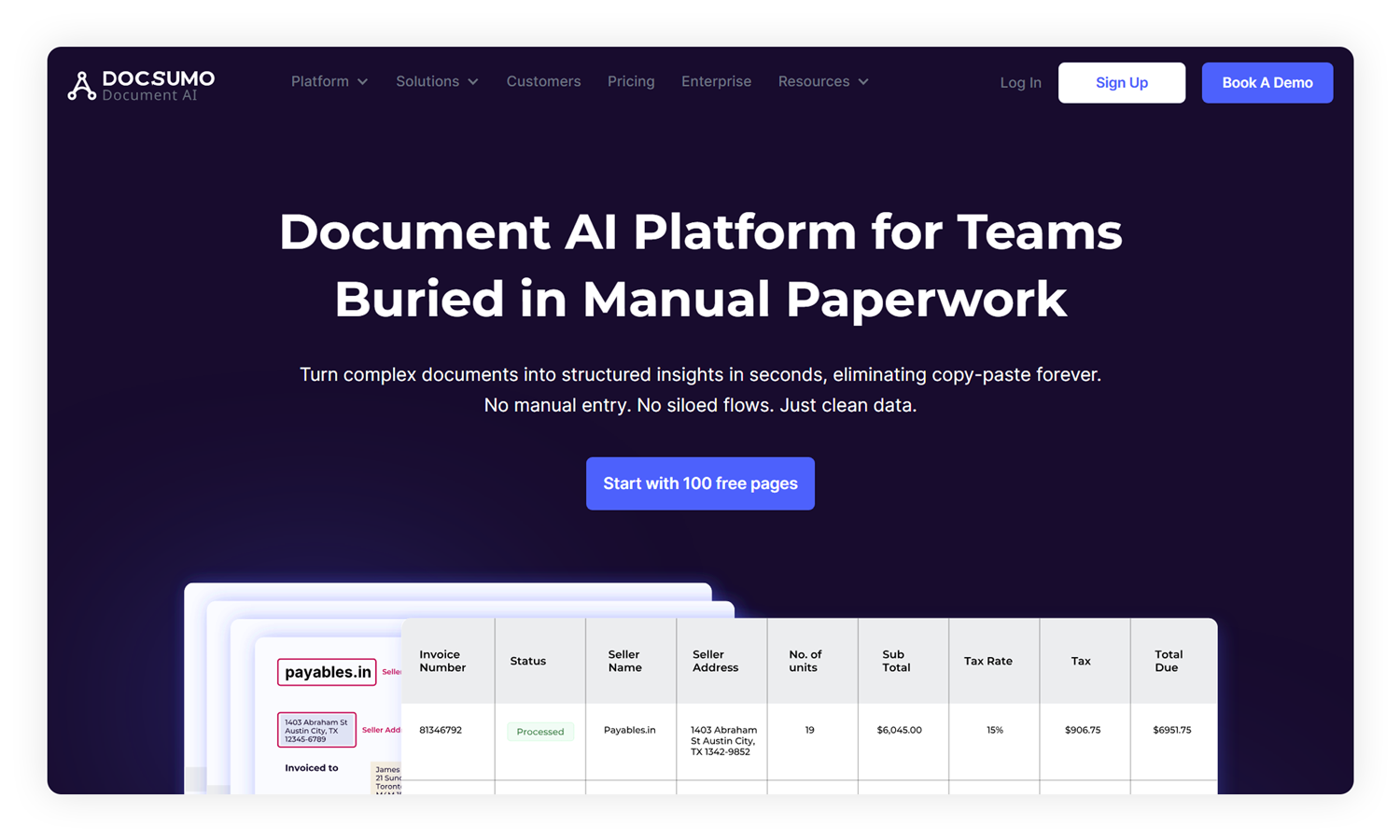Click the Book A Demo button
This screenshot has height=840, width=1400.
point(1267,83)
